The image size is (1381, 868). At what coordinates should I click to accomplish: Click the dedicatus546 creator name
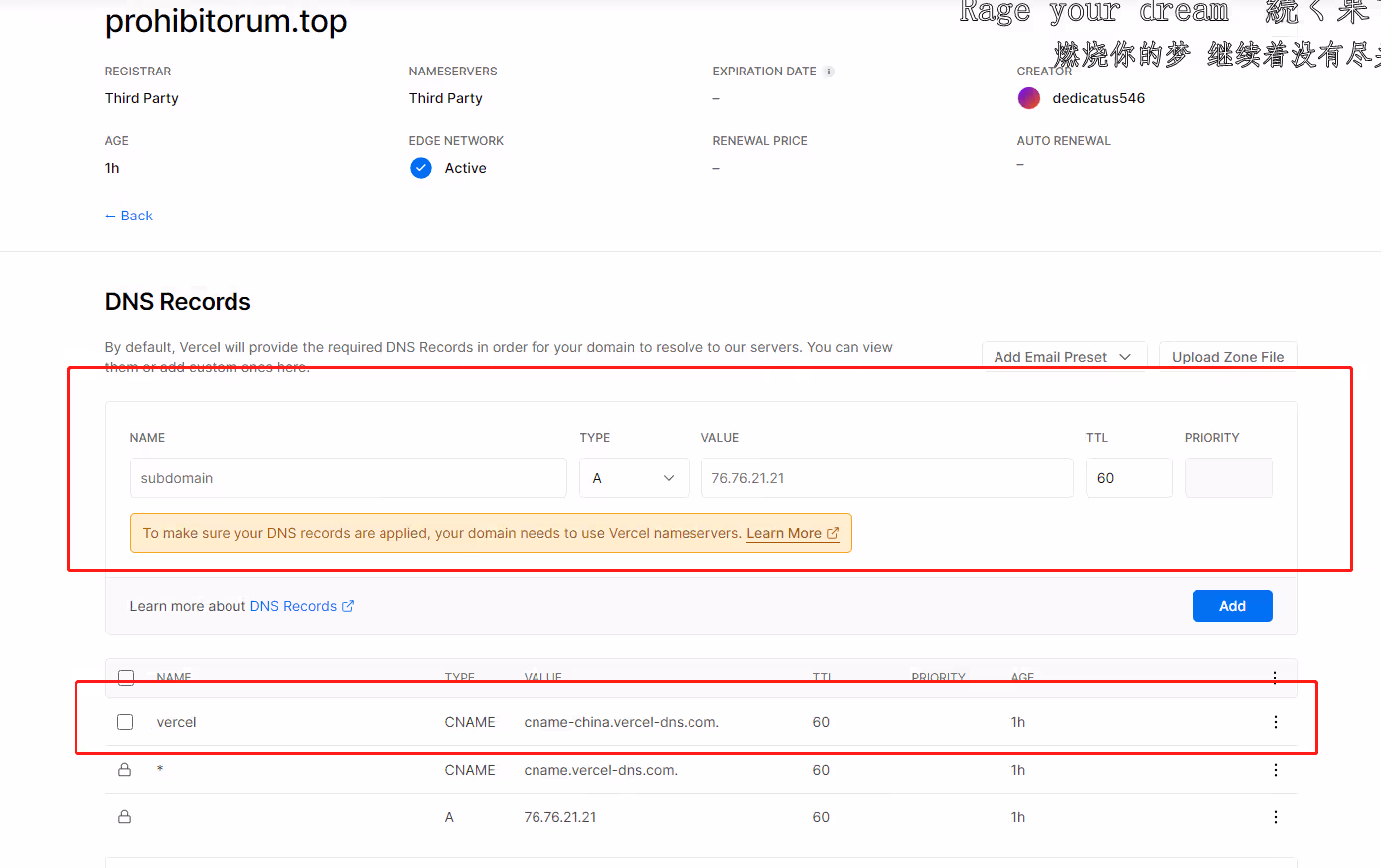click(1099, 98)
